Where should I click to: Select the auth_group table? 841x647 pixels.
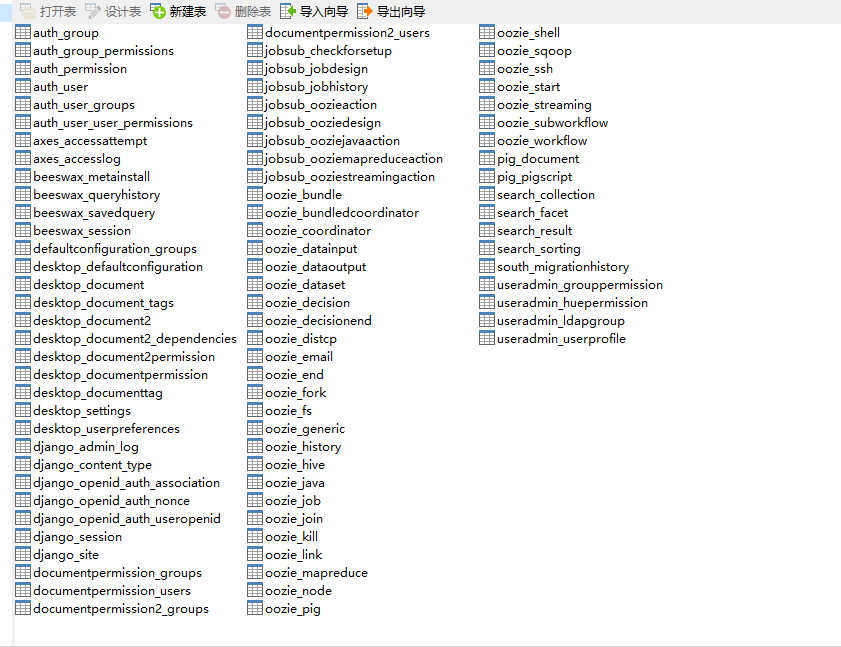pyautogui.click(x=68, y=32)
